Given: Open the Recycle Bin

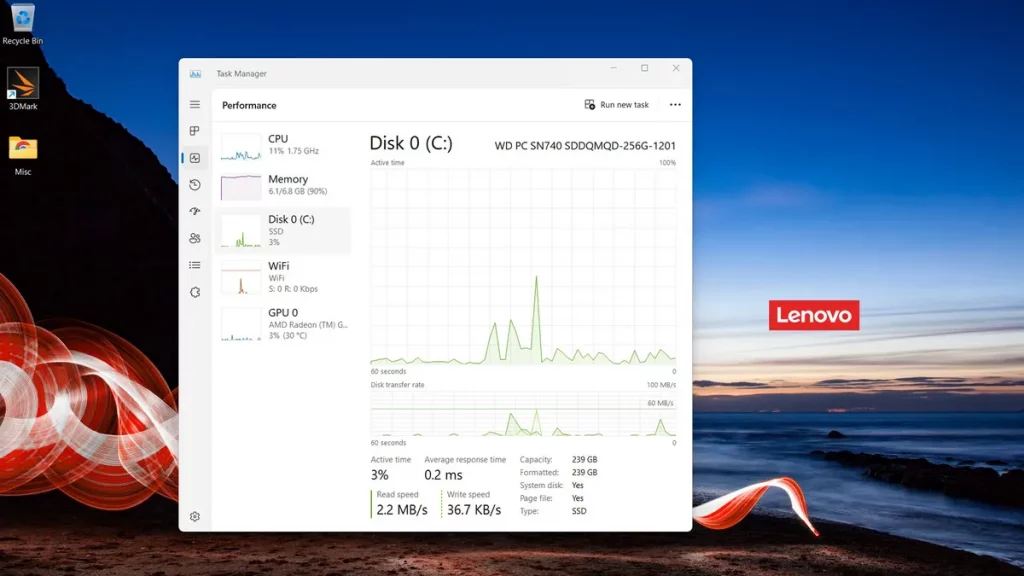Looking at the screenshot, I should pos(22,22).
